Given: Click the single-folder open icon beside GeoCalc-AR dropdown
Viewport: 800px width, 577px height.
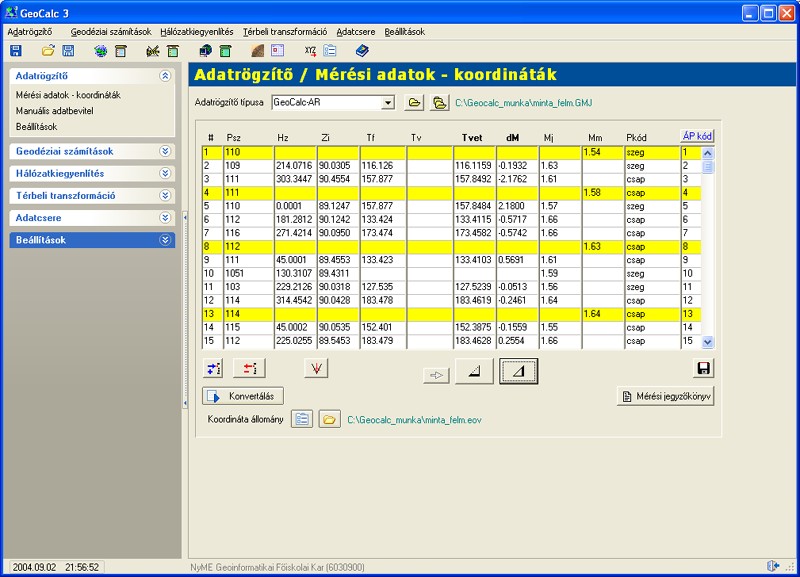Looking at the screenshot, I should click(414, 103).
